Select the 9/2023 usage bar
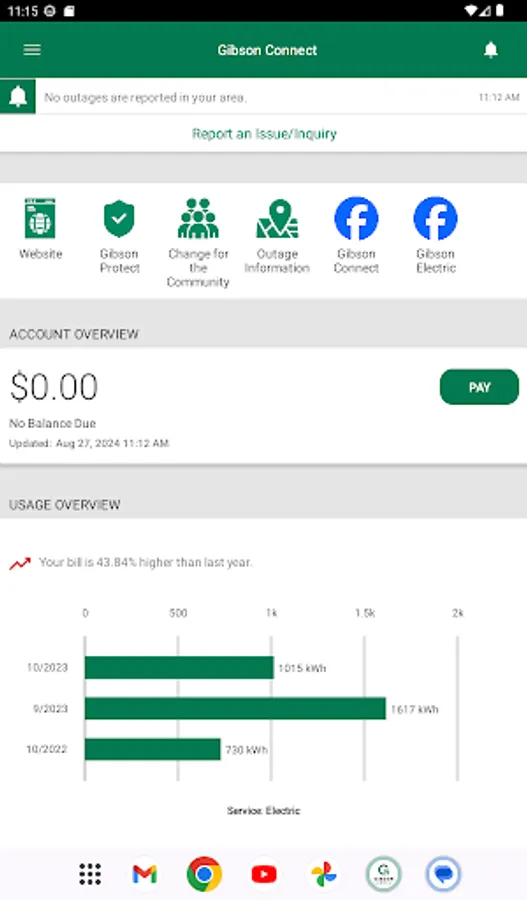The width and height of the screenshot is (527, 900). (x=235, y=708)
